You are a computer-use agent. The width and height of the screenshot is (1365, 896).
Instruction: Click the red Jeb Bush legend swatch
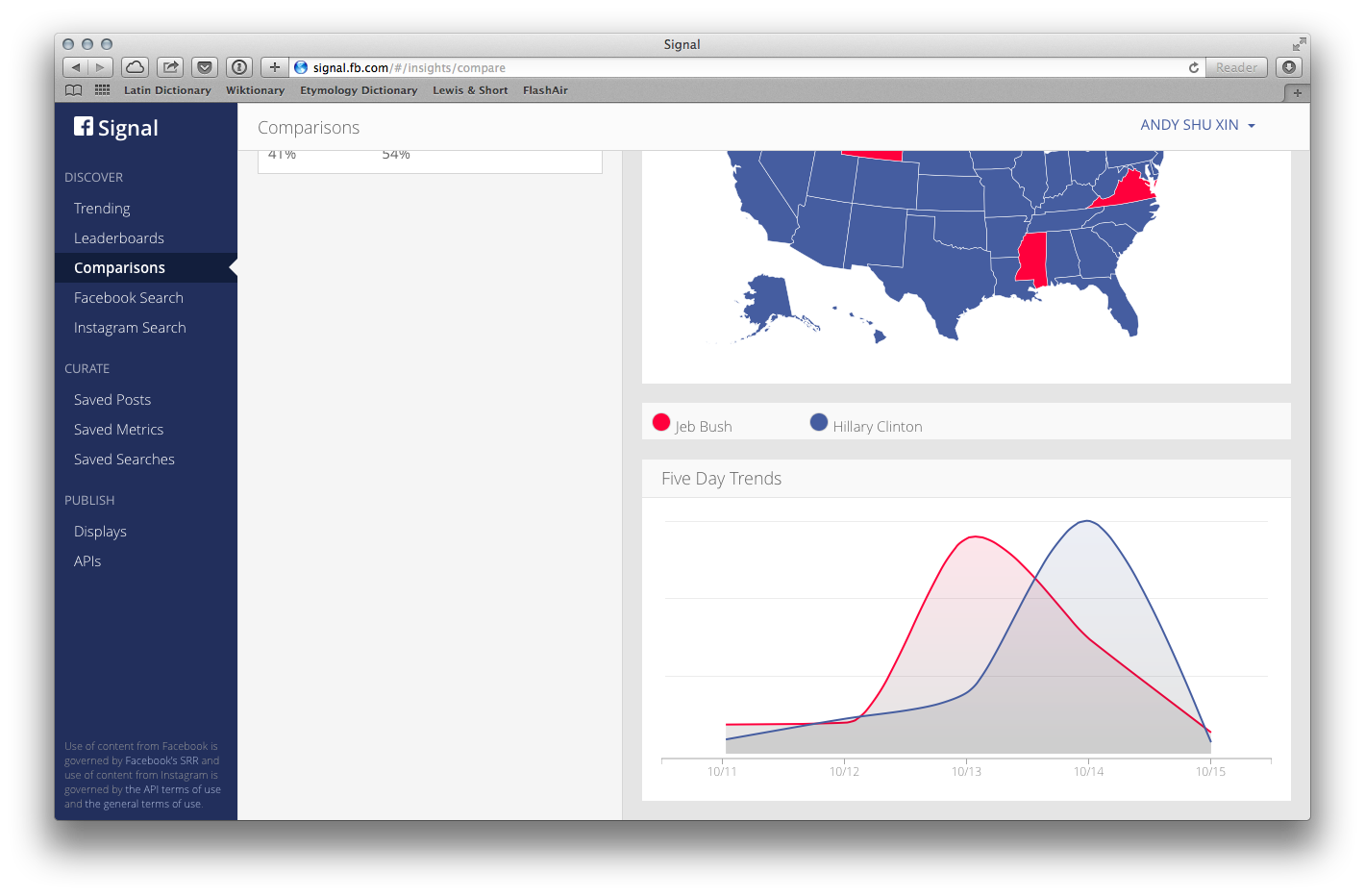[x=661, y=422]
